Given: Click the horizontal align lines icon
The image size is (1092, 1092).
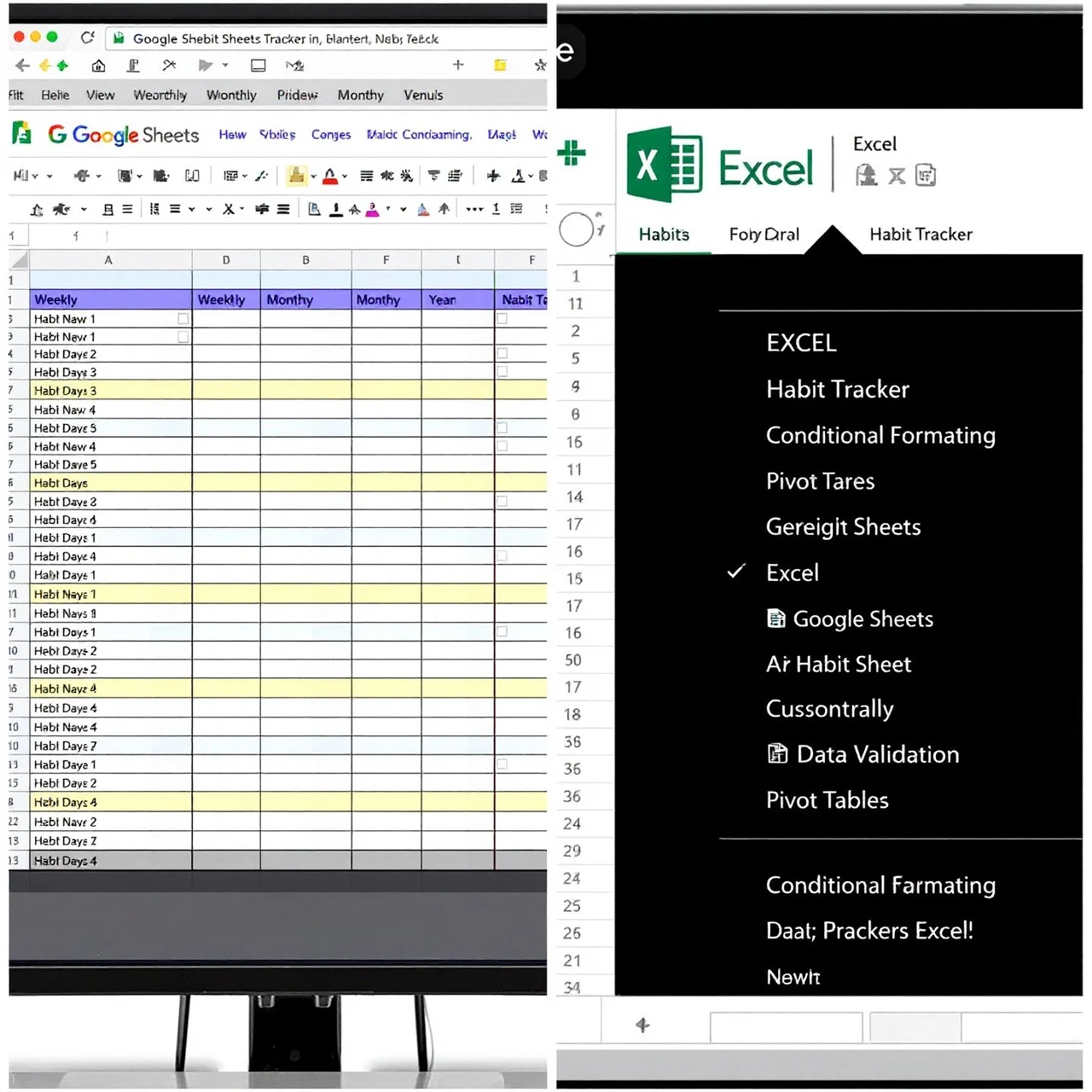Looking at the screenshot, I should point(366,176).
